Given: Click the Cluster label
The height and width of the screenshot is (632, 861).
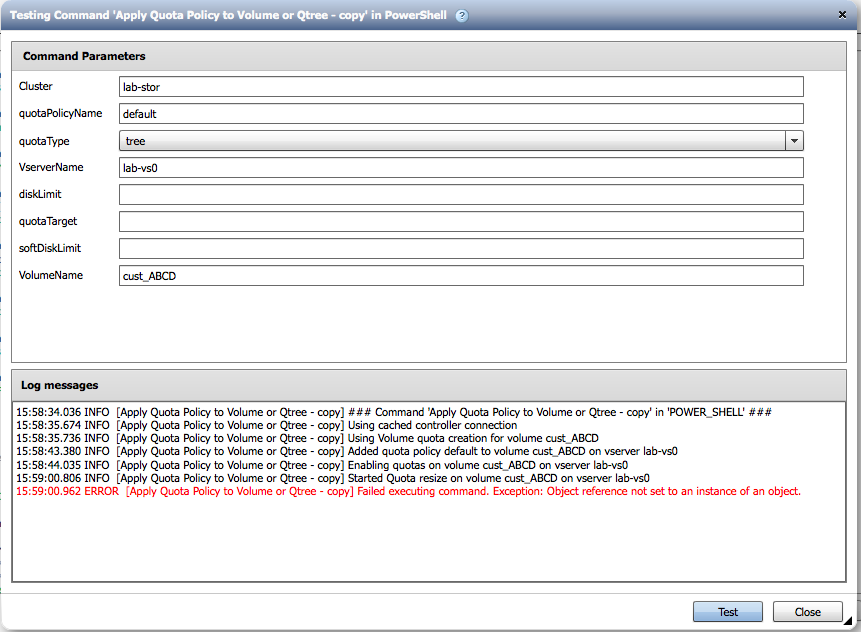Looking at the screenshot, I should [36, 86].
